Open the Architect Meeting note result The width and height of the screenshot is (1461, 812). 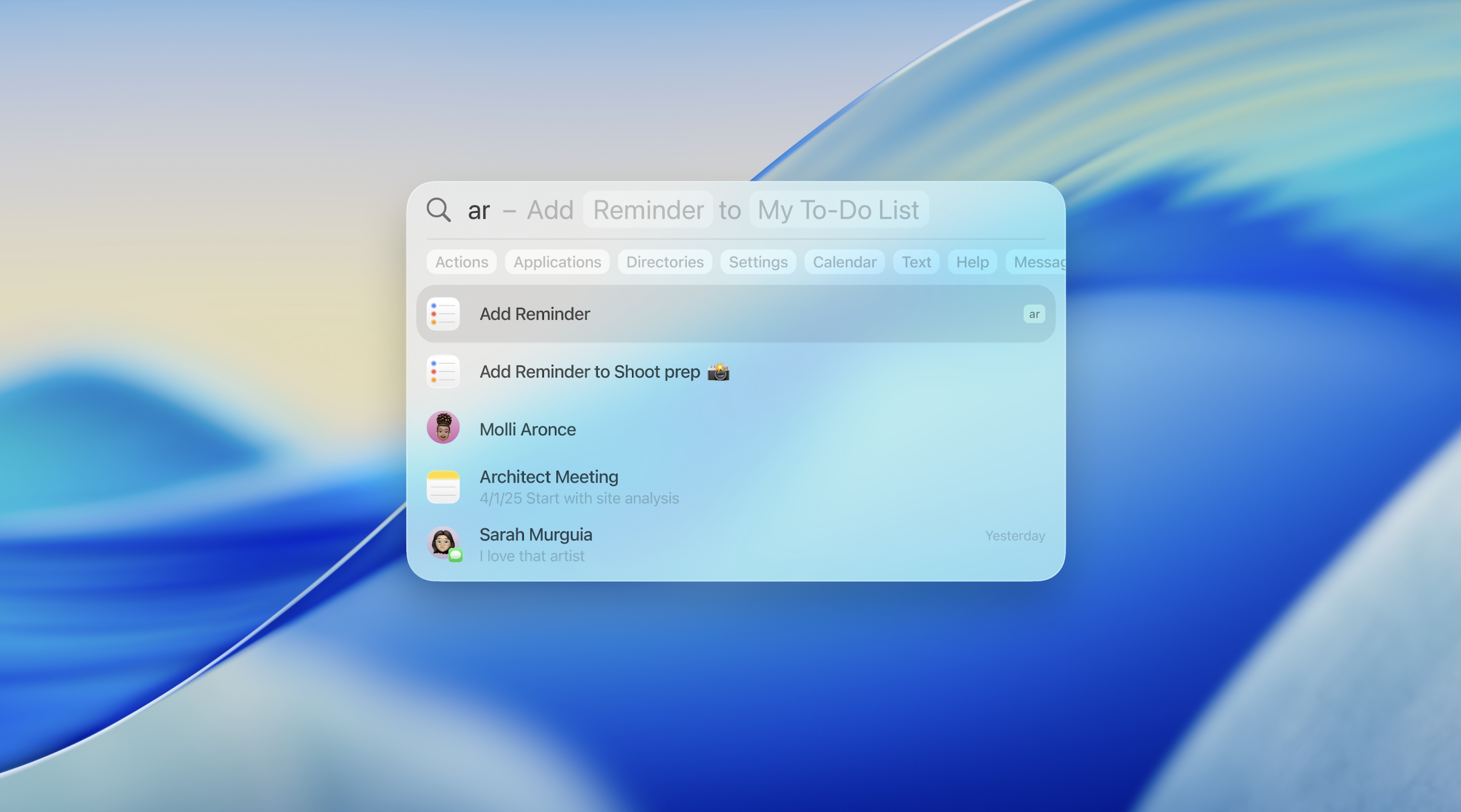click(x=736, y=487)
